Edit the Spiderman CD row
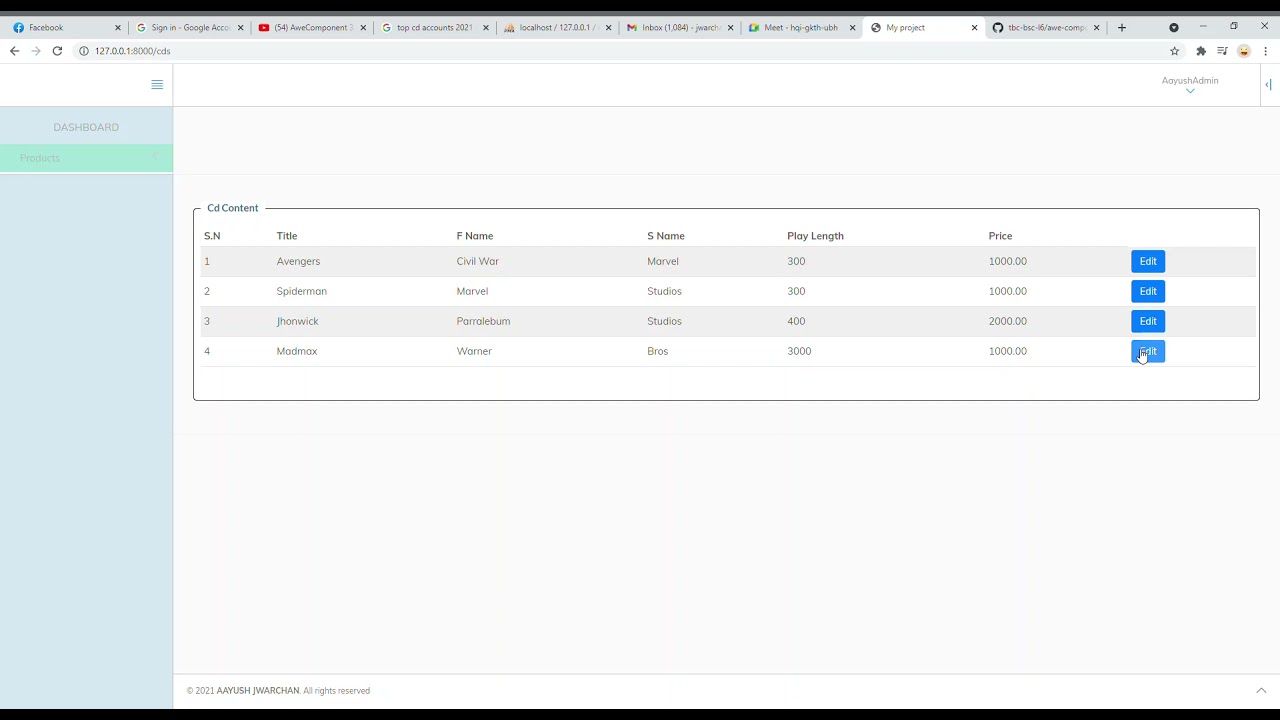 (1148, 291)
